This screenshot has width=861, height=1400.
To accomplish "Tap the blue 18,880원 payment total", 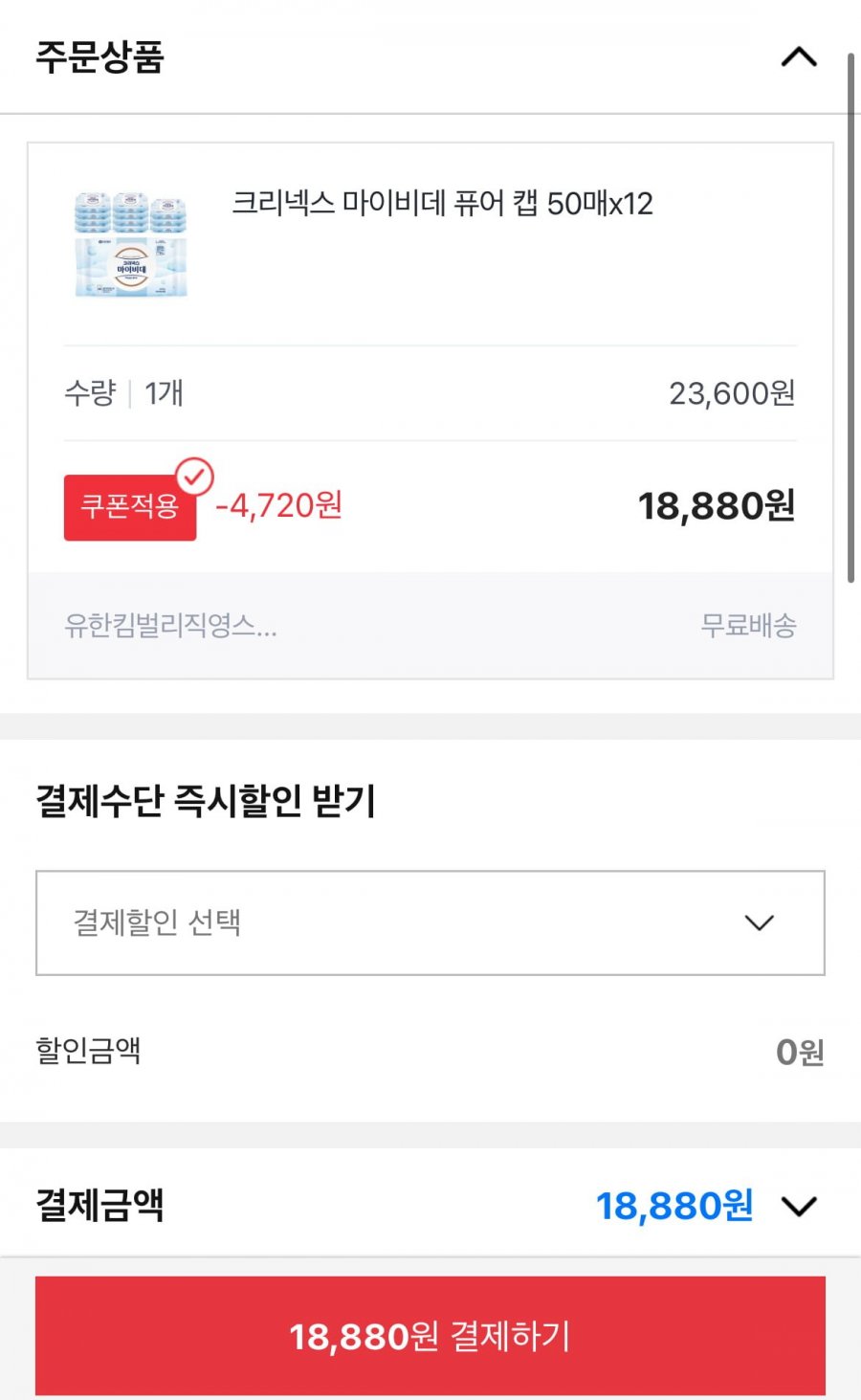I will click(x=674, y=1206).
